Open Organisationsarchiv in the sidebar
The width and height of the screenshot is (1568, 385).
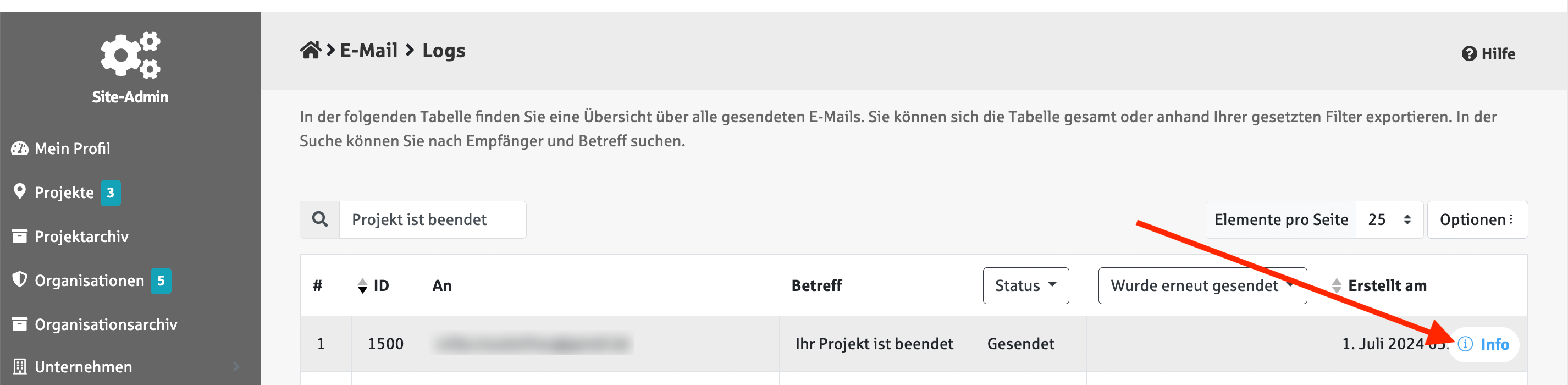[106, 324]
